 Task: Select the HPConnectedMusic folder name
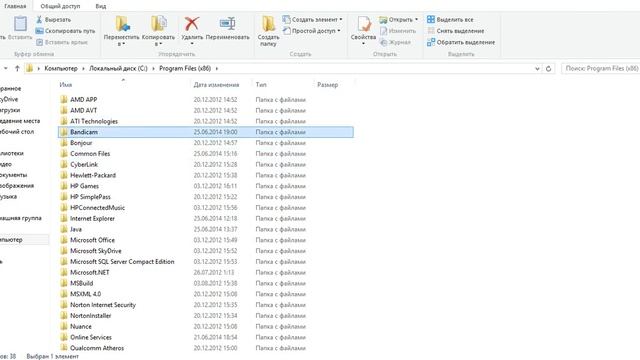(98, 207)
